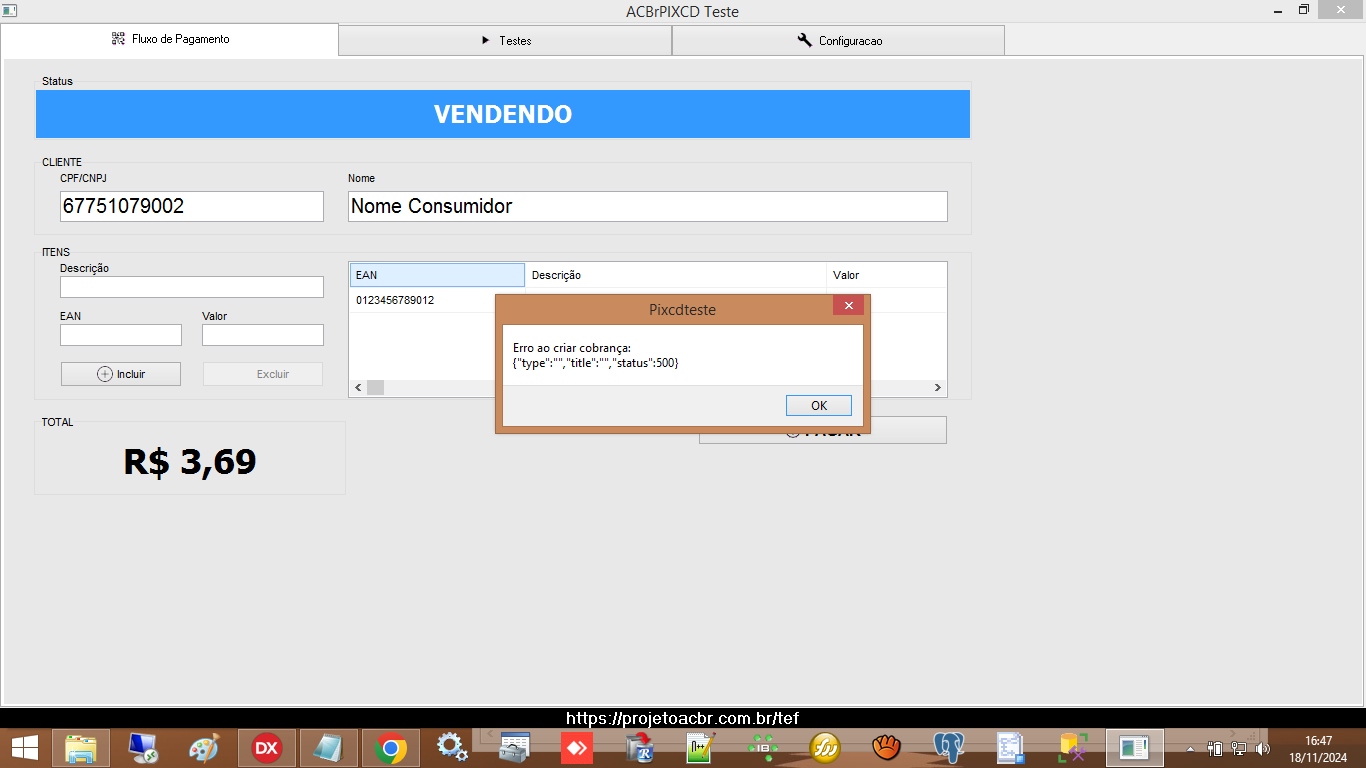The height and width of the screenshot is (768, 1366).
Task: Click the items grid scroll-left arrow
Action: click(x=358, y=387)
